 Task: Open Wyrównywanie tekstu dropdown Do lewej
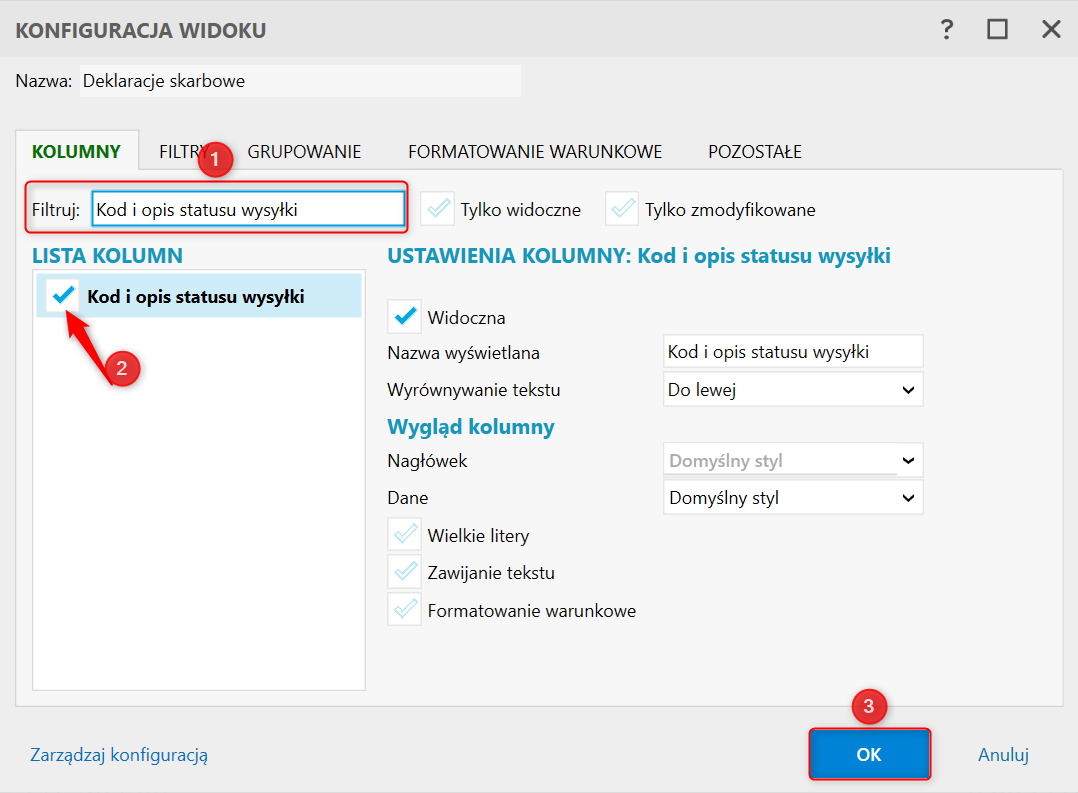click(x=793, y=390)
